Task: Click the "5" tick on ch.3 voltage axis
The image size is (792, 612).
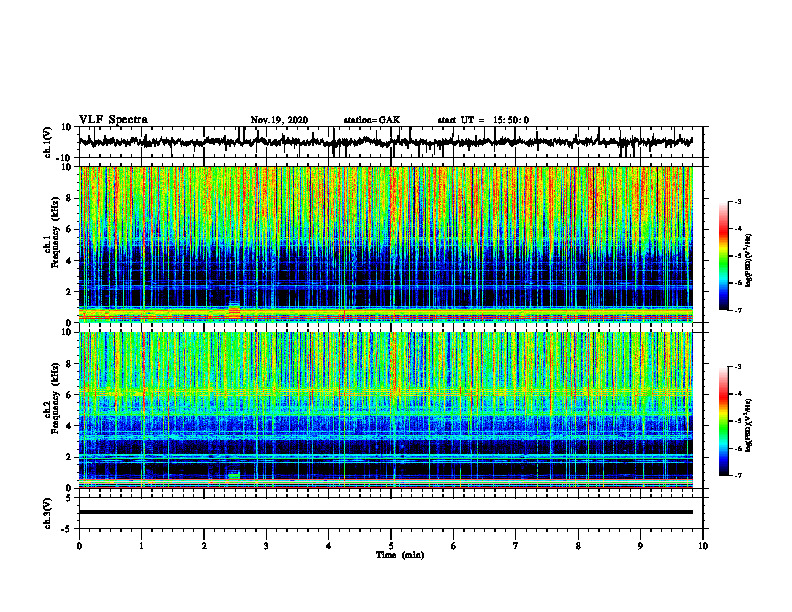Action: (69, 498)
